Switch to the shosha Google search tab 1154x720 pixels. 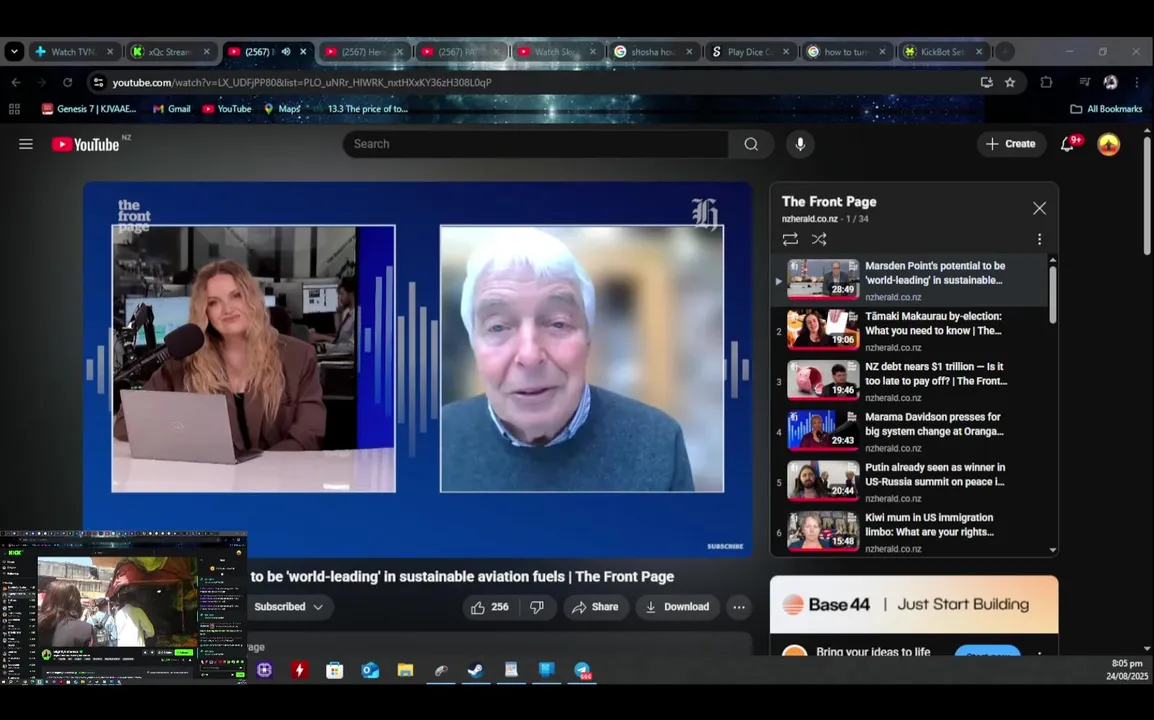click(x=652, y=52)
